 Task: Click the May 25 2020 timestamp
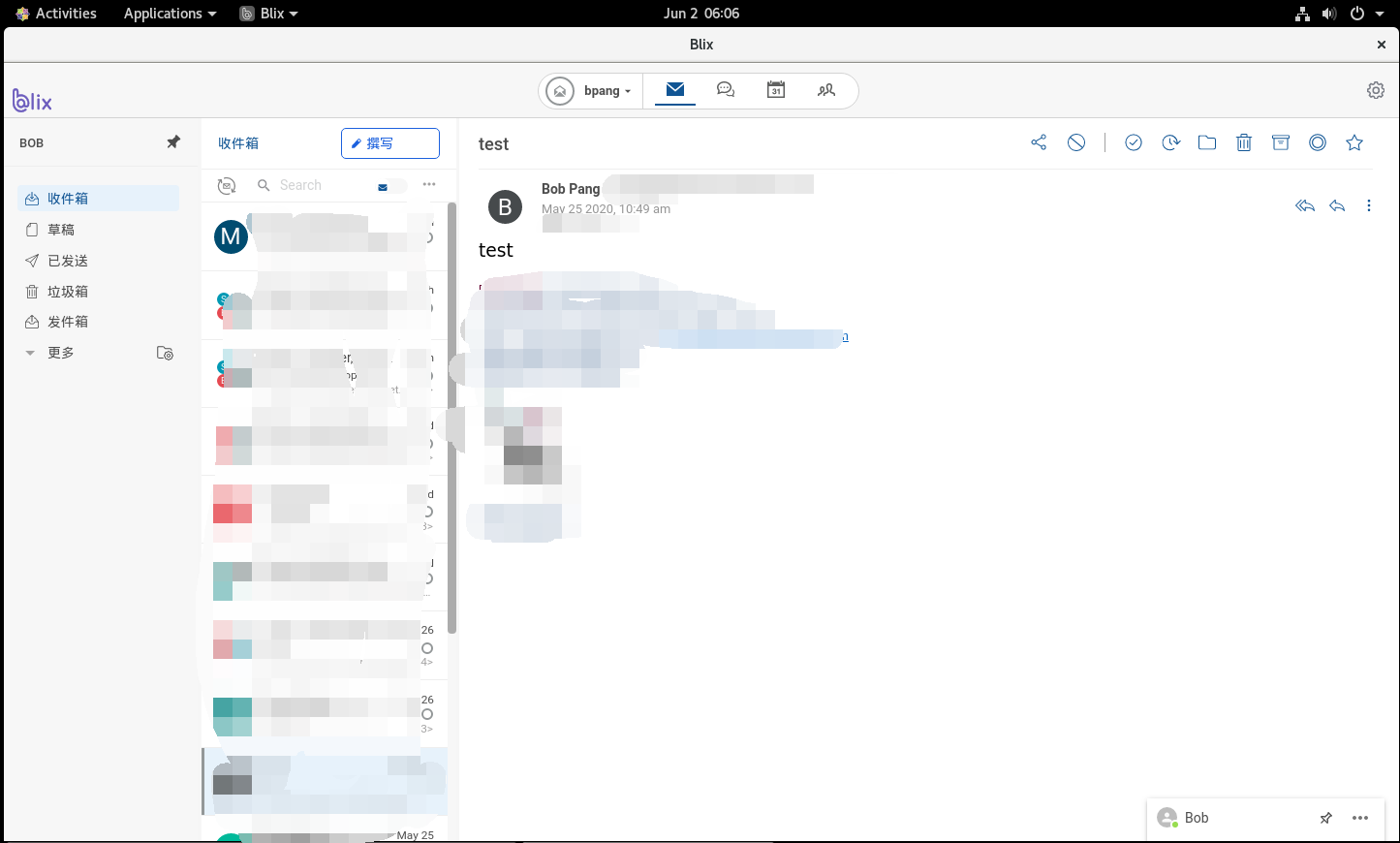(x=606, y=209)
